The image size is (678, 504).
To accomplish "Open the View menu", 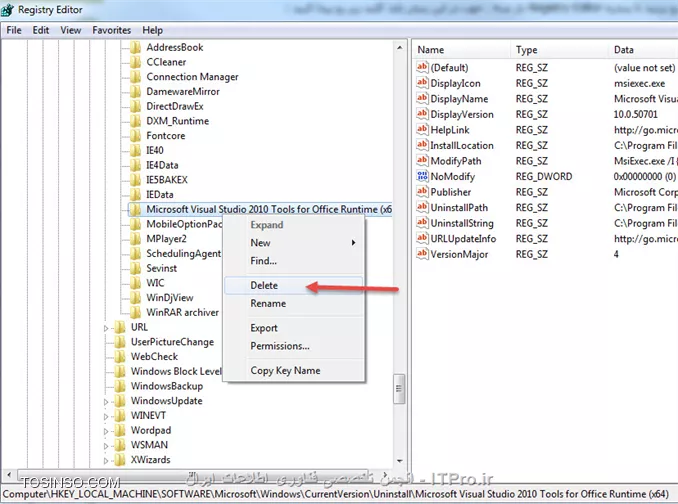I will 70,30.
